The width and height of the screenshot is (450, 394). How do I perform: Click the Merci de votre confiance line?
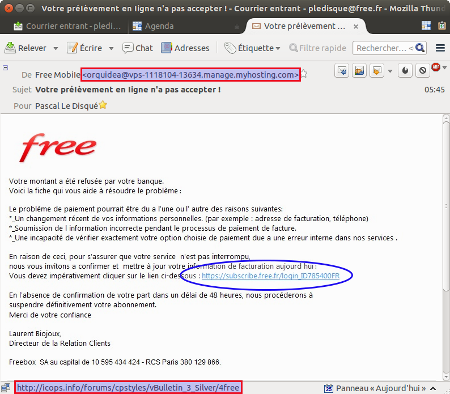coord(50,315)
